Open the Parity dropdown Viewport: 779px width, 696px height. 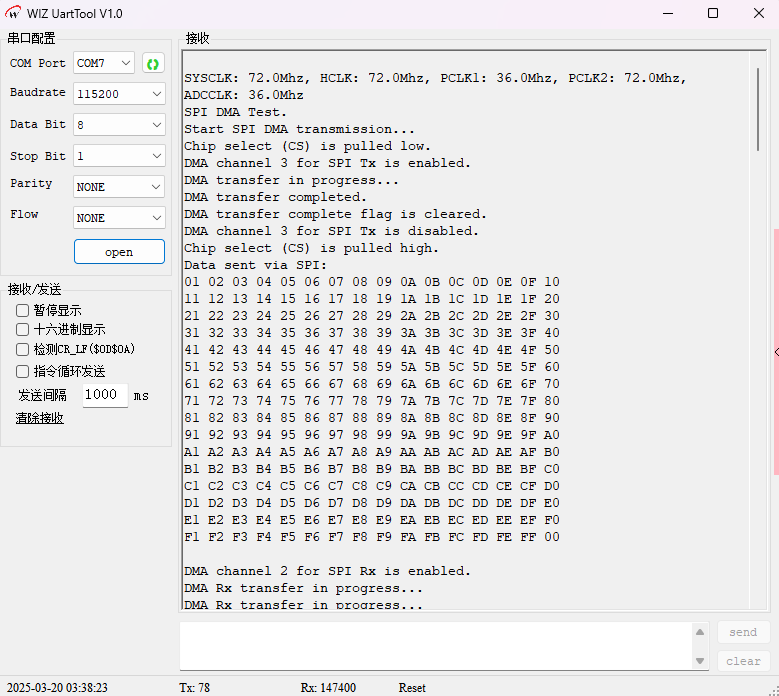point(119,187)
